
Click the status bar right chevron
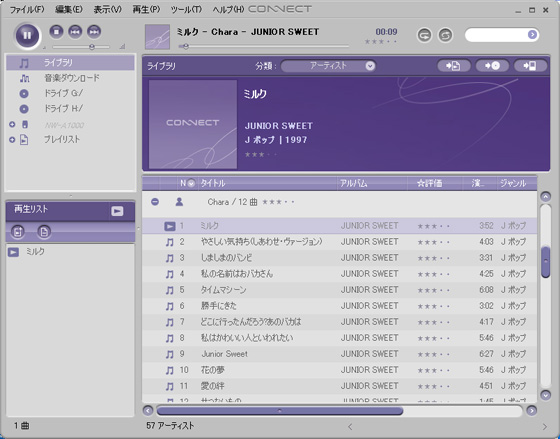545,426
